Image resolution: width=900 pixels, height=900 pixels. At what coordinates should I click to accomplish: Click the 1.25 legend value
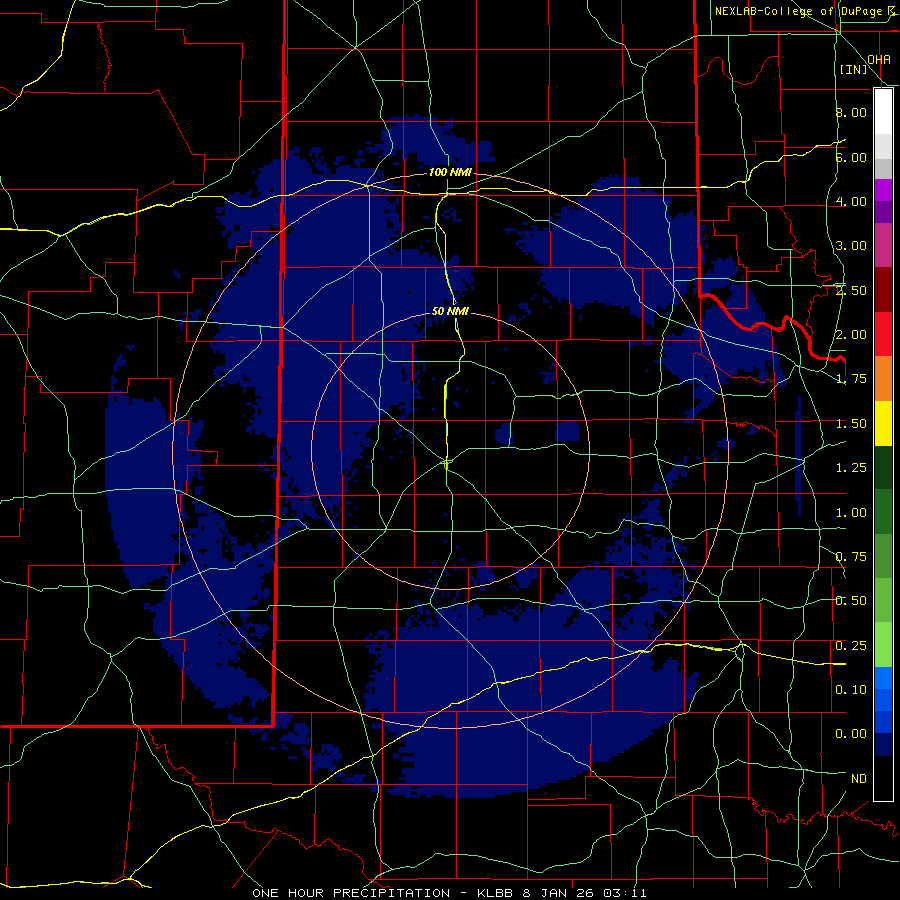pyautogui.click(x=851, y=468)
